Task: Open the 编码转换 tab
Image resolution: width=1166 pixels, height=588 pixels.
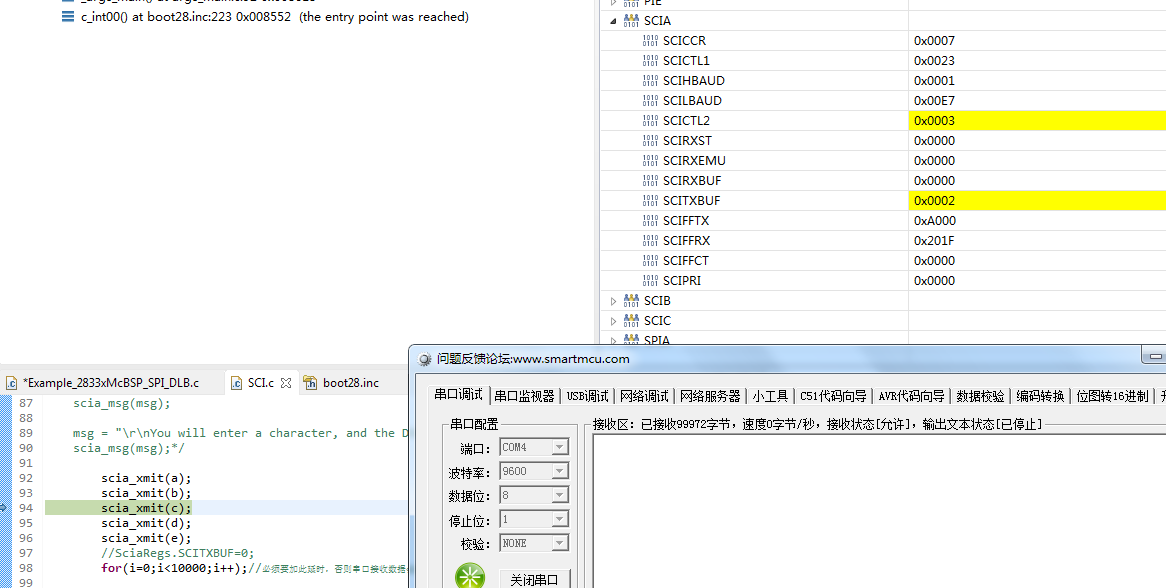Action: [x=1040, y=396]
